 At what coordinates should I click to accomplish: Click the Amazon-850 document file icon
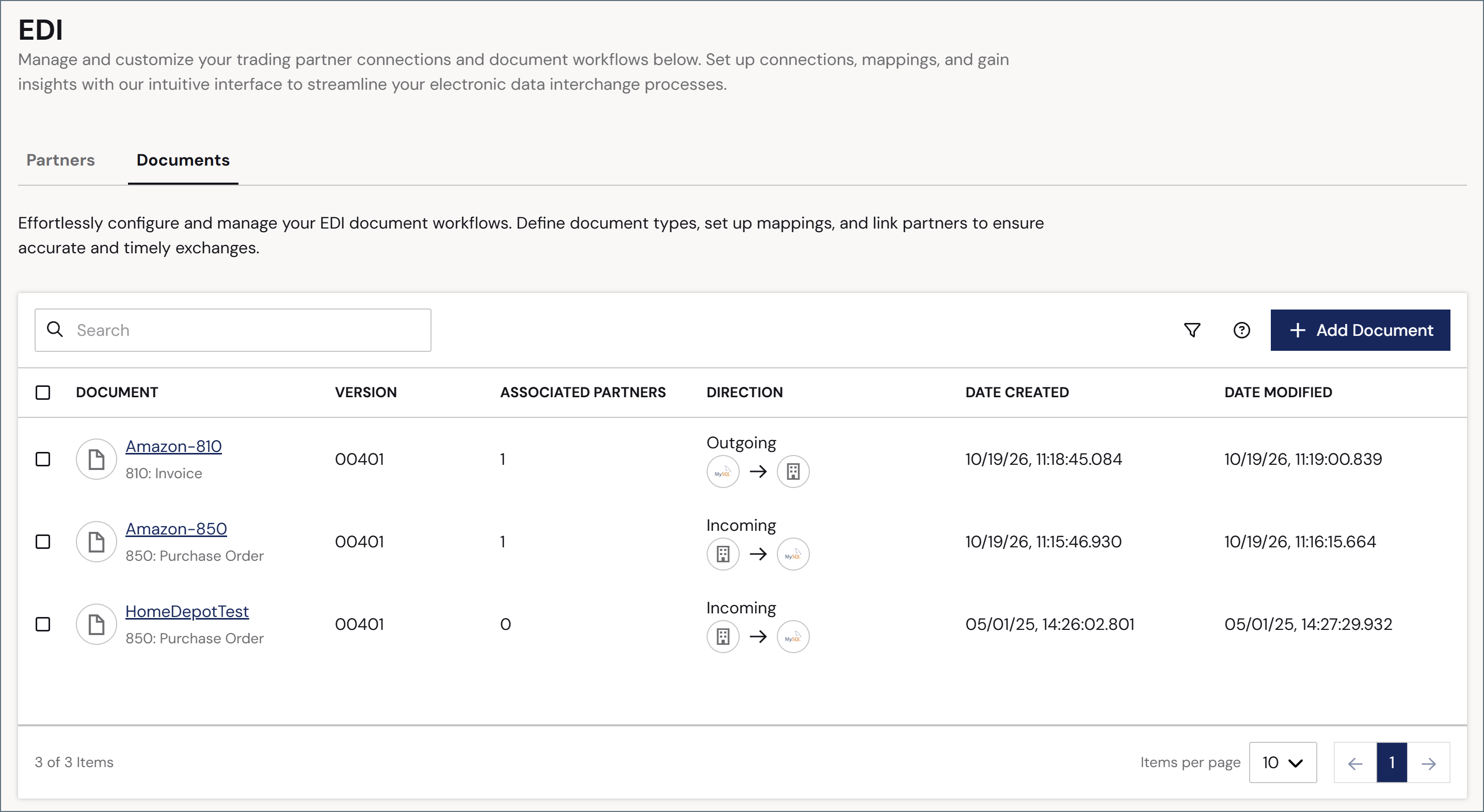[x=96, y=542]
